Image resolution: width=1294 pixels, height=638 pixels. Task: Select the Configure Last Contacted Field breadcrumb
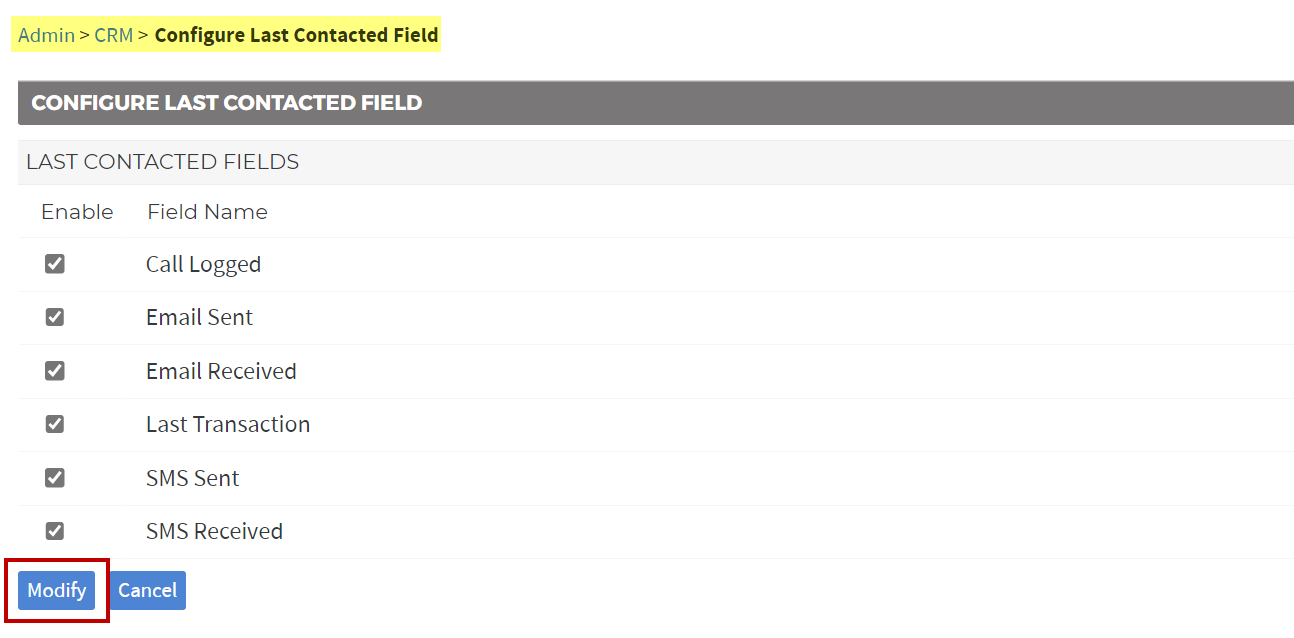pos(296,35)
